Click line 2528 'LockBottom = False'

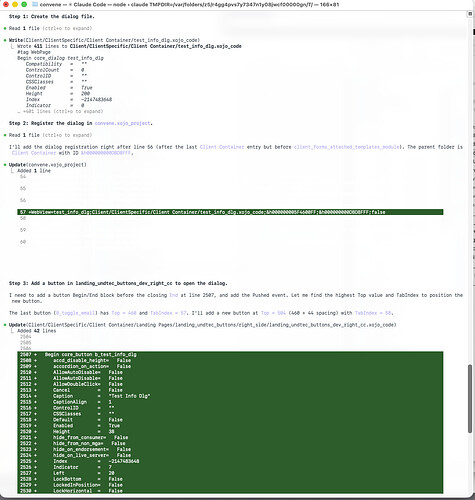230,479
